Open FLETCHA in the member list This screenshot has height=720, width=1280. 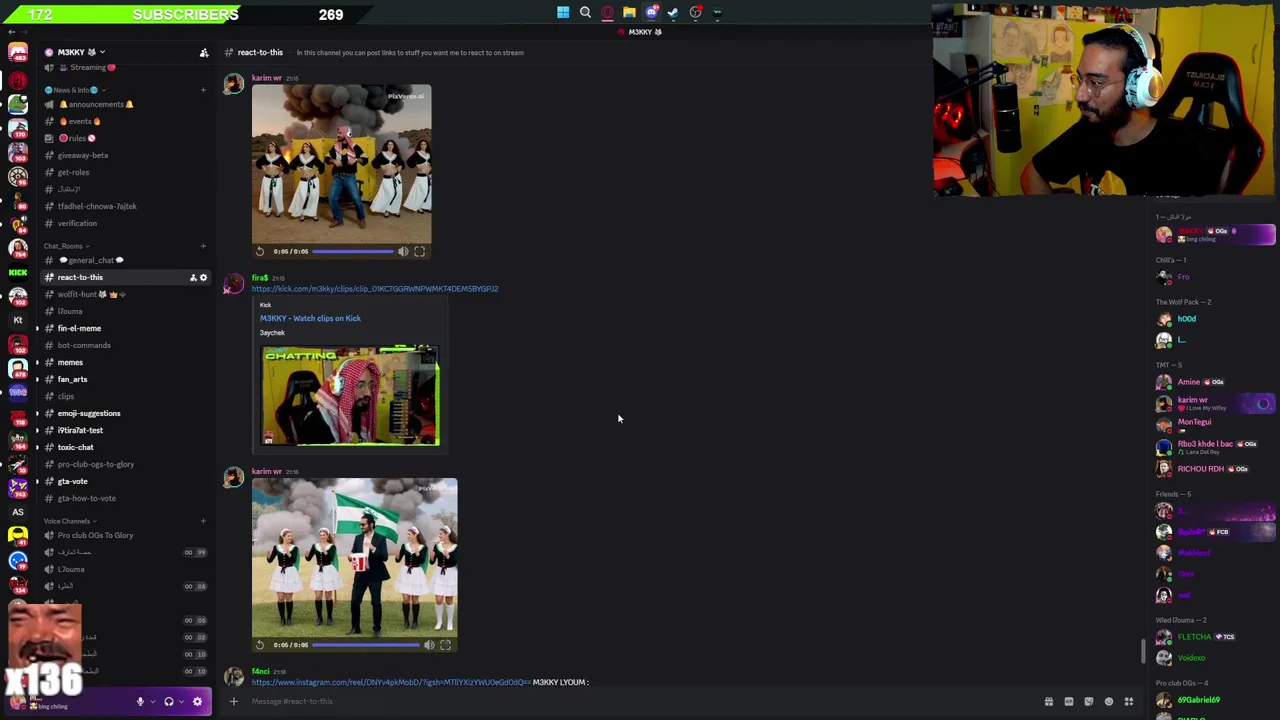1214,637
